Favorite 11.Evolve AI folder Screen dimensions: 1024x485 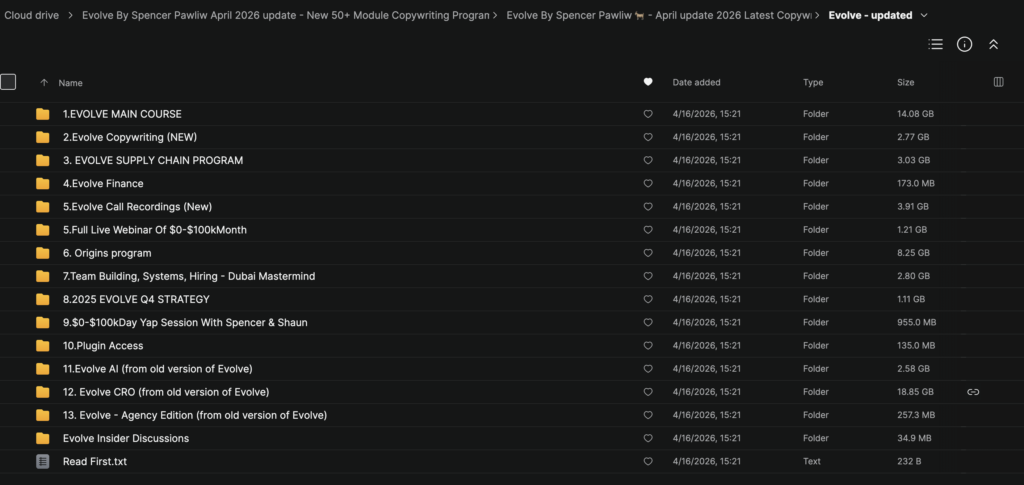click(648, 369)
